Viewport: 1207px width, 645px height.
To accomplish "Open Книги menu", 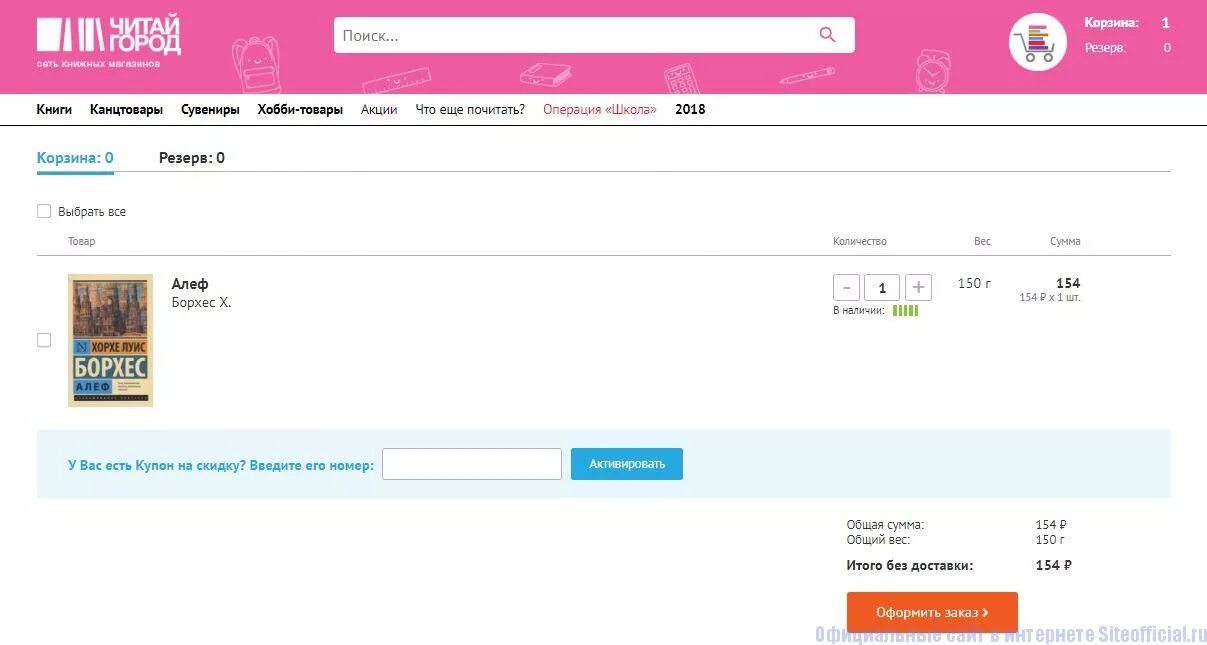I will [x=54, y=110].
